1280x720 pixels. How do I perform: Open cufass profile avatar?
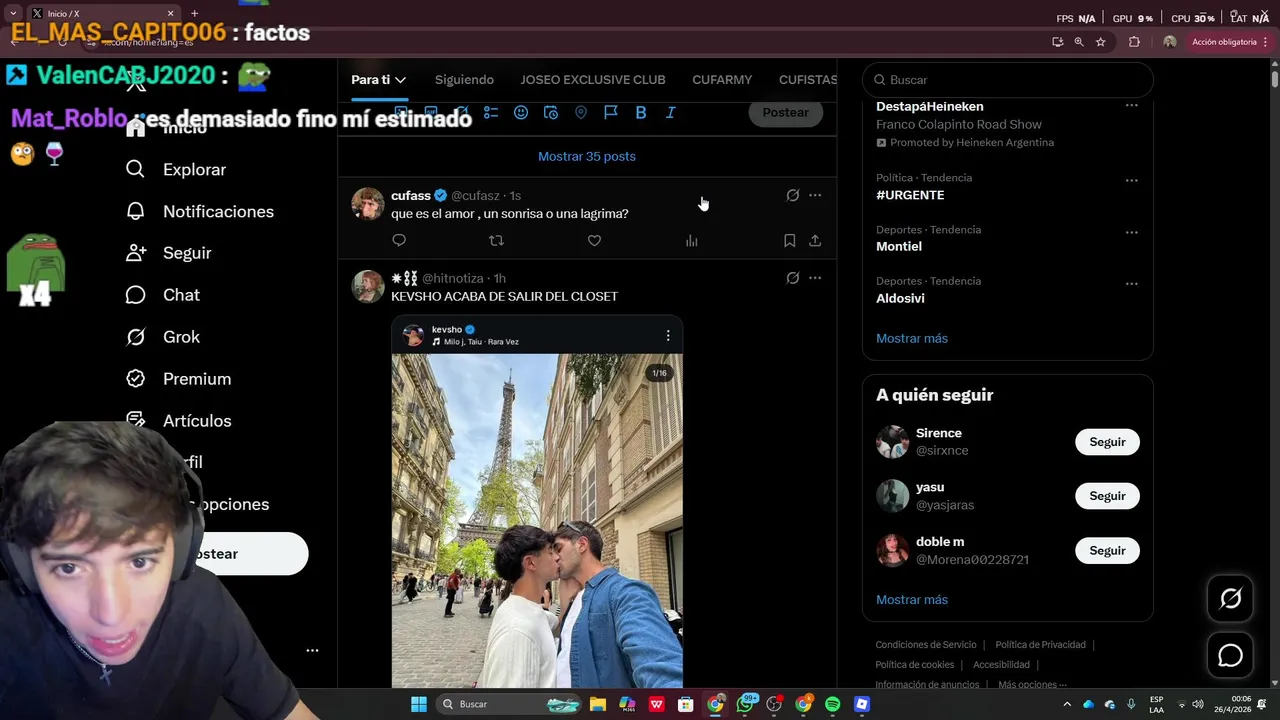pyautogui.click(x=368, y=203)
